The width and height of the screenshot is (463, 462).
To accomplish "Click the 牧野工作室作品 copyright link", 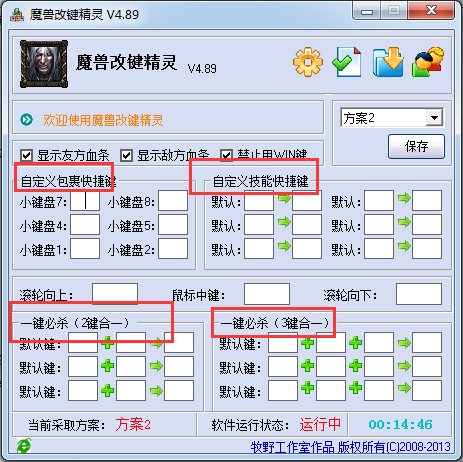I will (350, 447).
